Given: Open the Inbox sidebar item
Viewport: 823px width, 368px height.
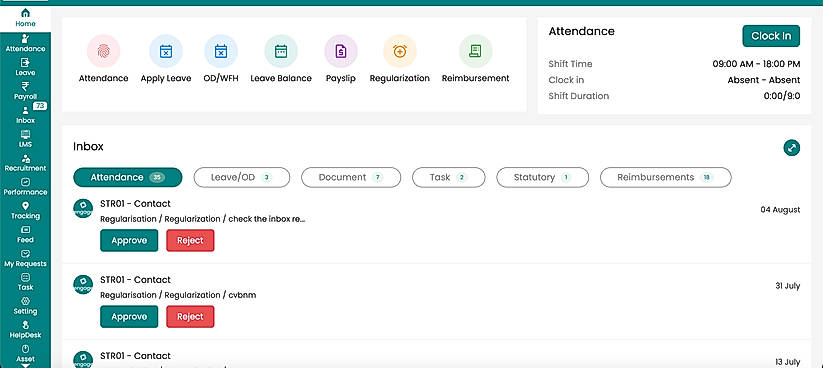Looking at the screenshot, I should [x=25, y=115].
